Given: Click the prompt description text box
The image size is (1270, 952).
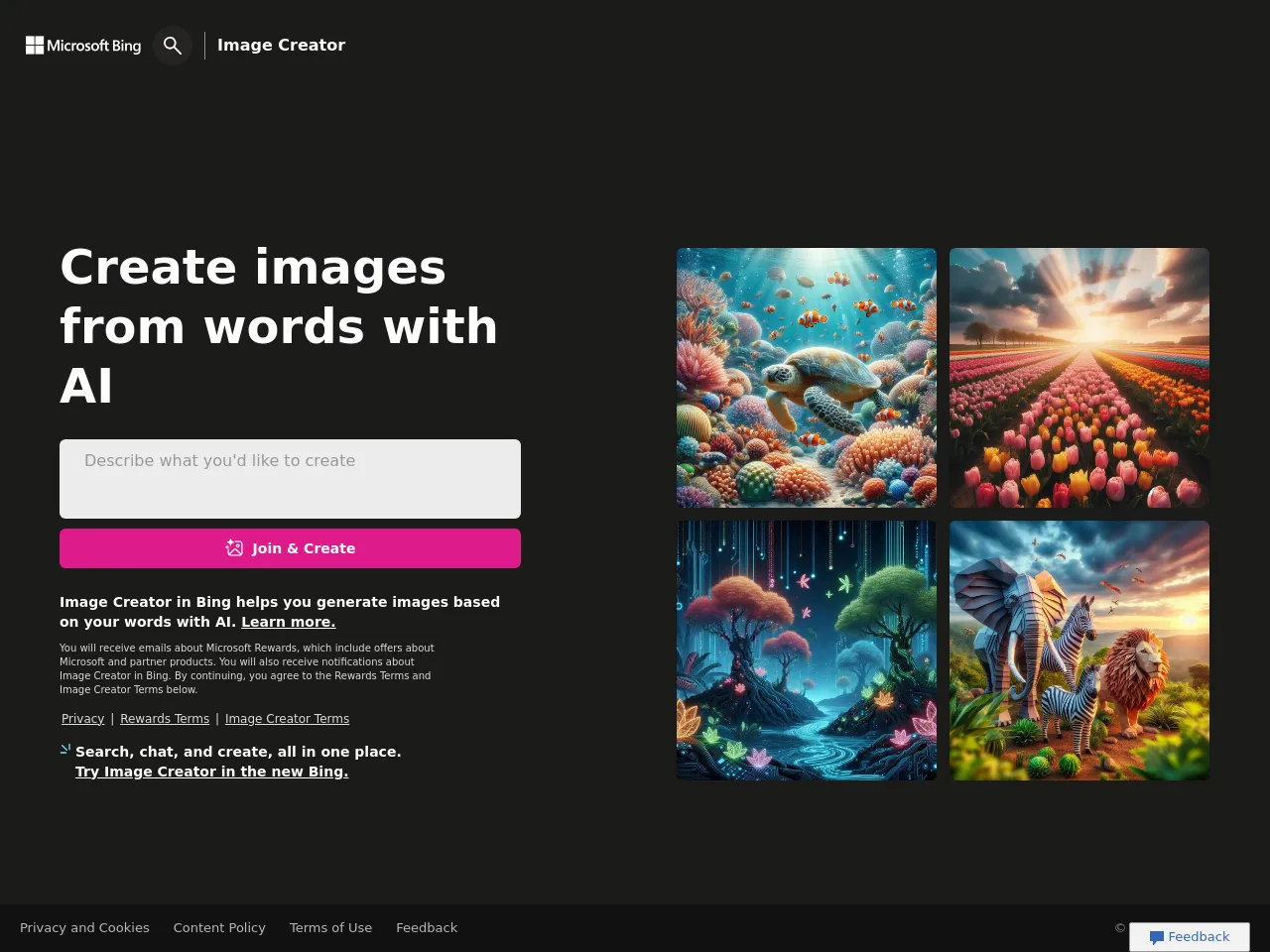Looking at the screenshot, I should 290,479.
